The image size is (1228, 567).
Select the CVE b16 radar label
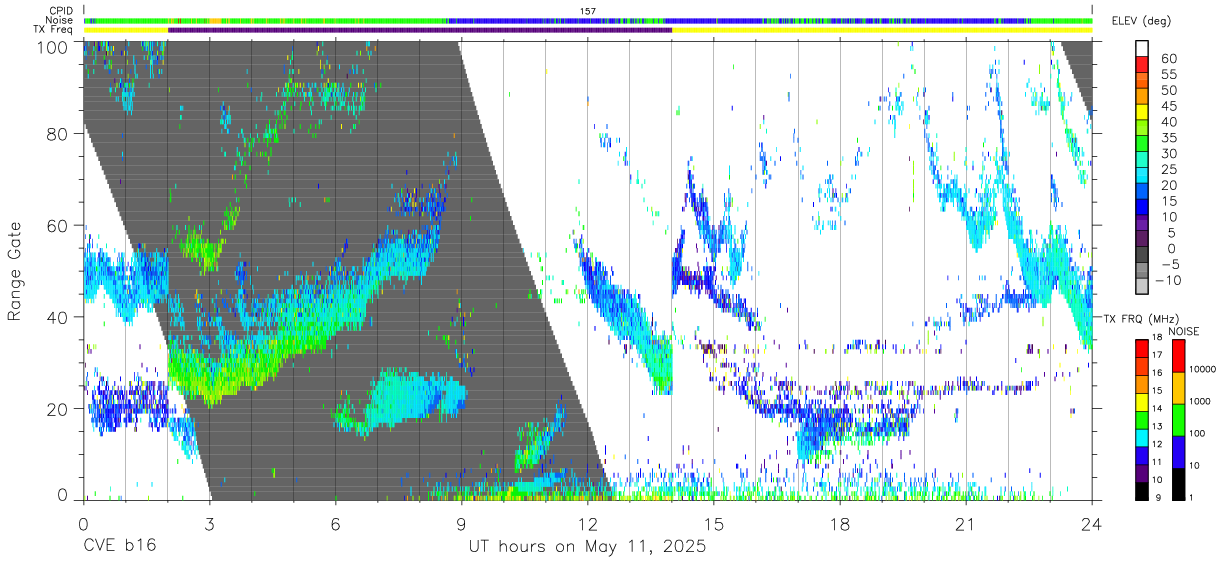pos(119,547)
